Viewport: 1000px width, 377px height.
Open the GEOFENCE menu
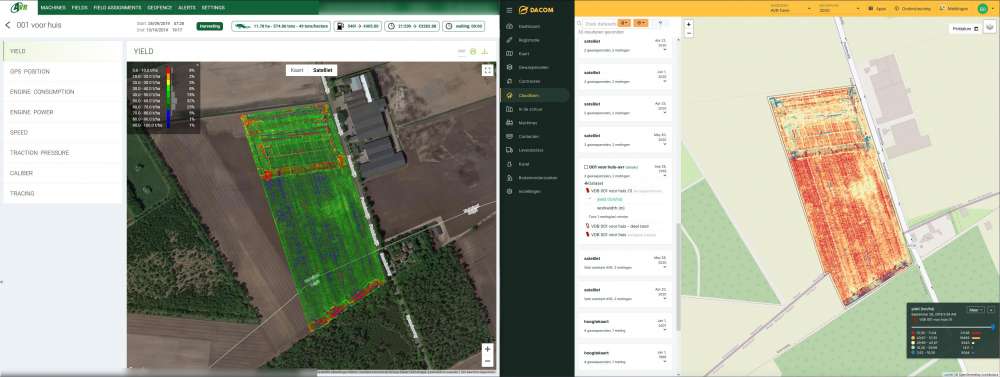159,8
